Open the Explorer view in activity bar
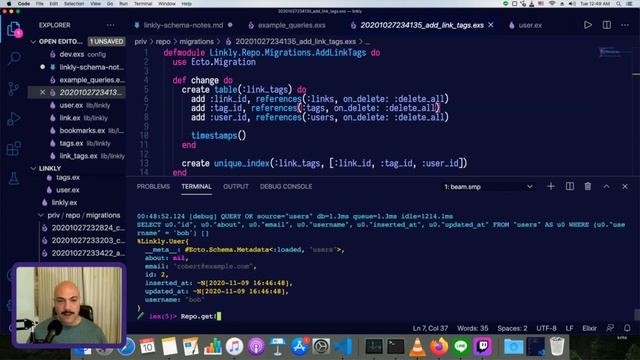The image size is (640, 360). coord(14,29)
